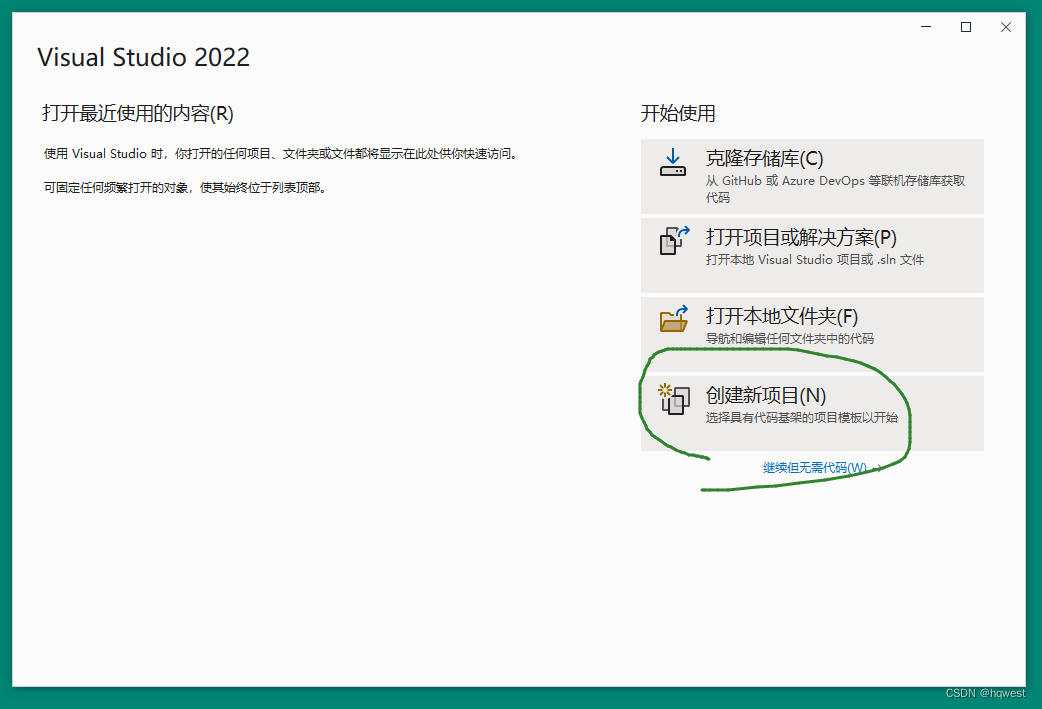Screen dimensions: 1042x709
Task: Select 克隆存储库(C) title
Action: click(764, 158)
